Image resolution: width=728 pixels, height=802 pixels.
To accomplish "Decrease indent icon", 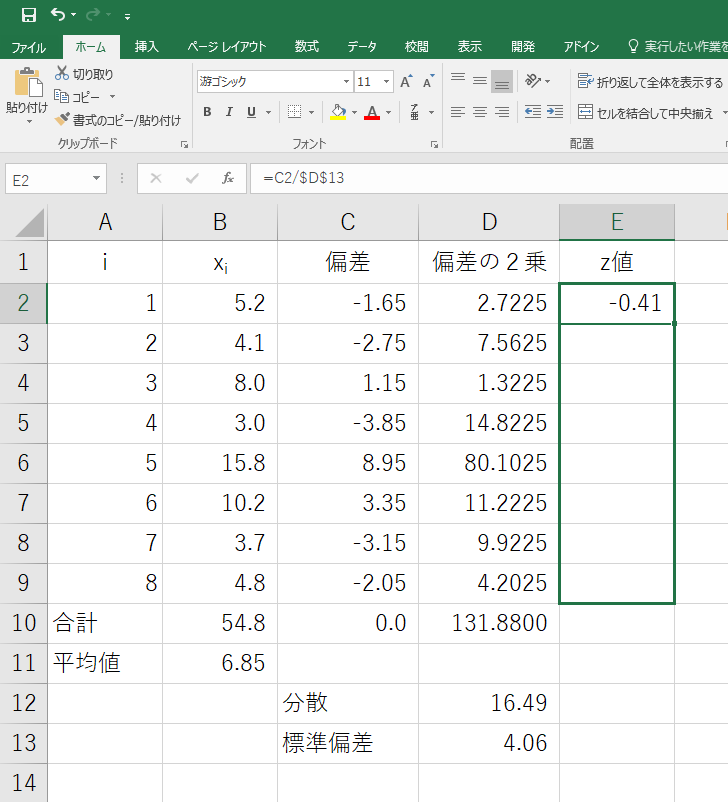I will coord(533,112).
